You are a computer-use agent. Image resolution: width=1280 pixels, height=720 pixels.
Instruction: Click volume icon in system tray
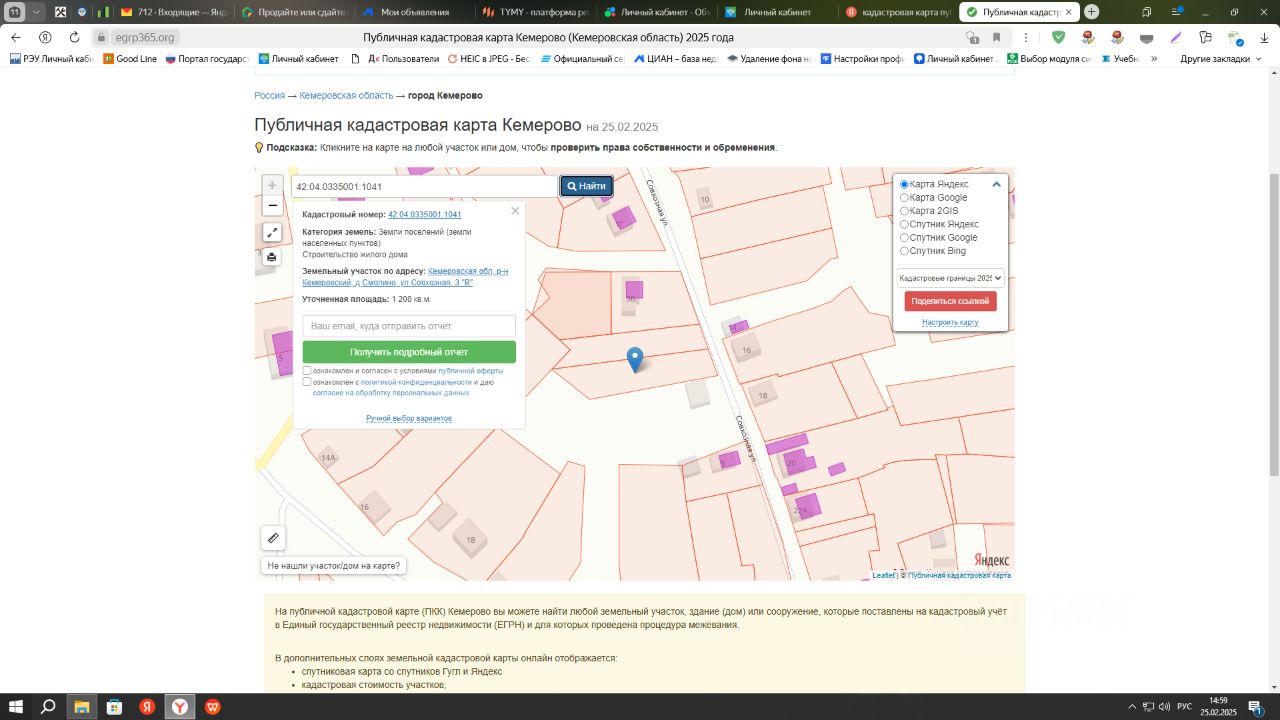[x=1164, y=707]
